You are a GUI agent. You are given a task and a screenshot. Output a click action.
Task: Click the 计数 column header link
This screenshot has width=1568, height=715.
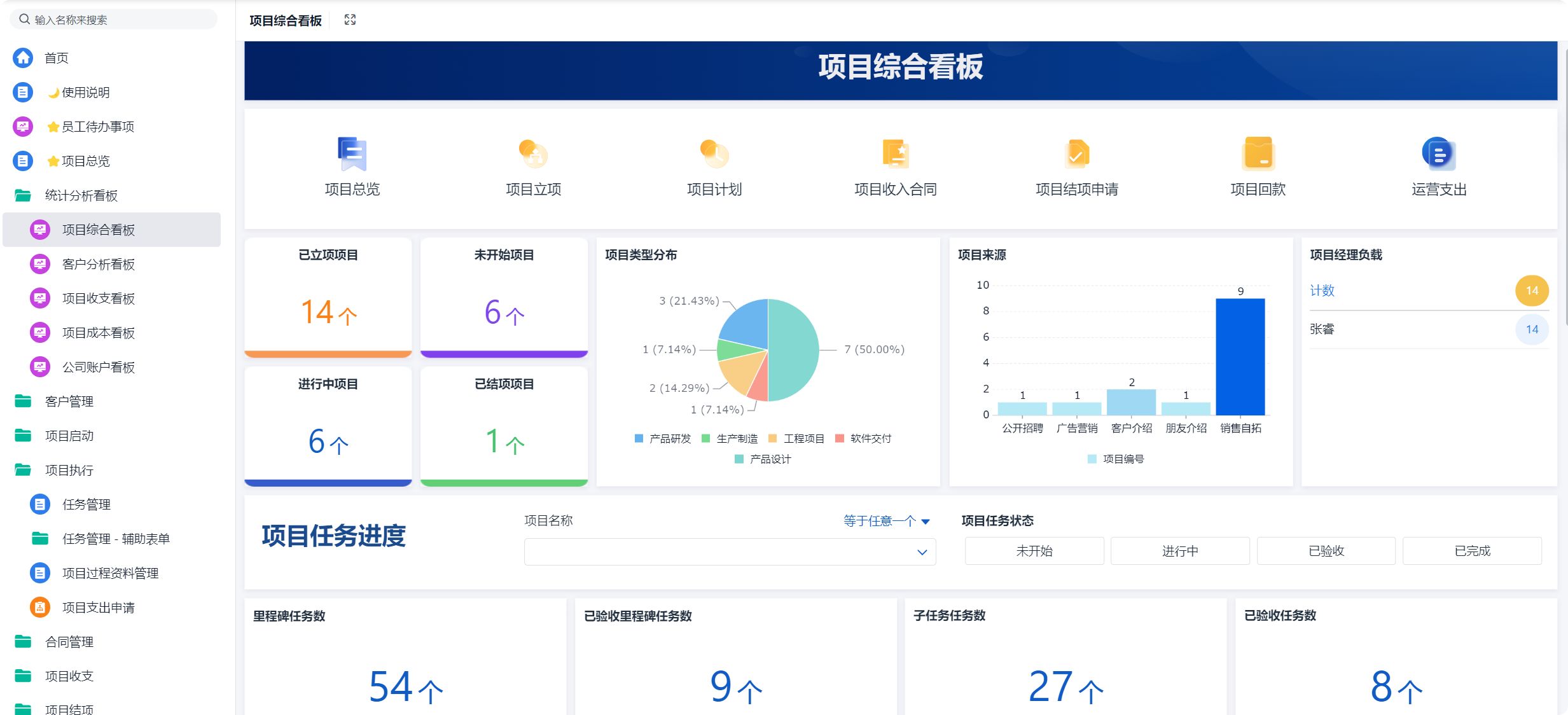[1322, 291]
